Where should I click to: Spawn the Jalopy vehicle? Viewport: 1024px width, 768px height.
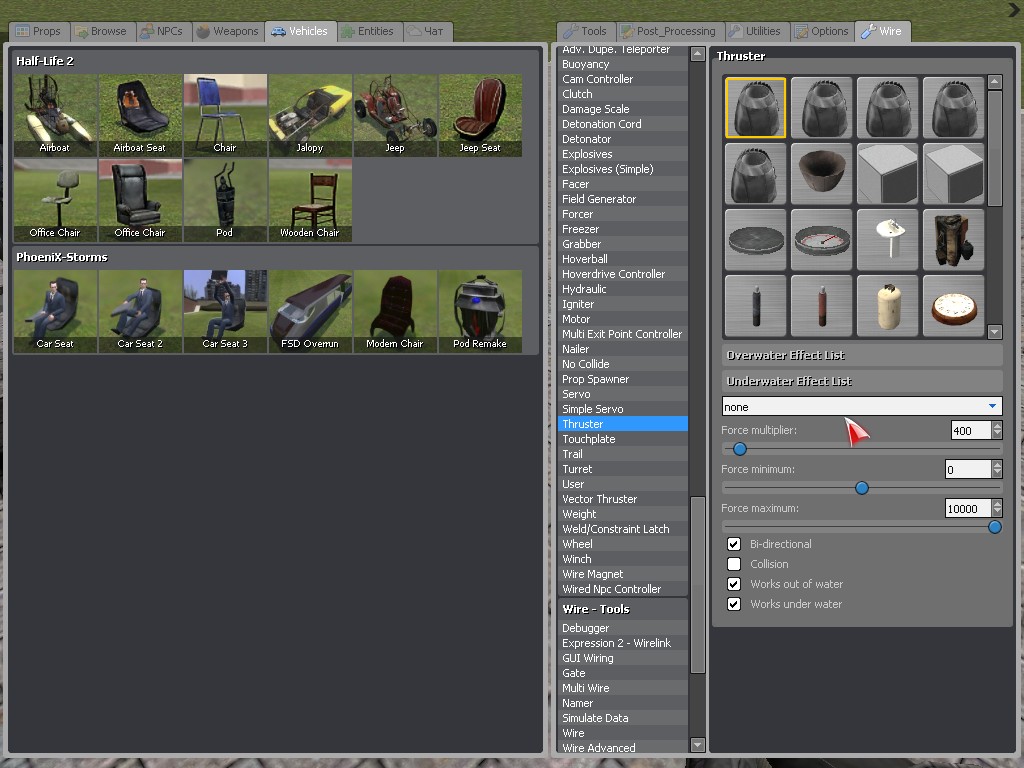point(310,114)
